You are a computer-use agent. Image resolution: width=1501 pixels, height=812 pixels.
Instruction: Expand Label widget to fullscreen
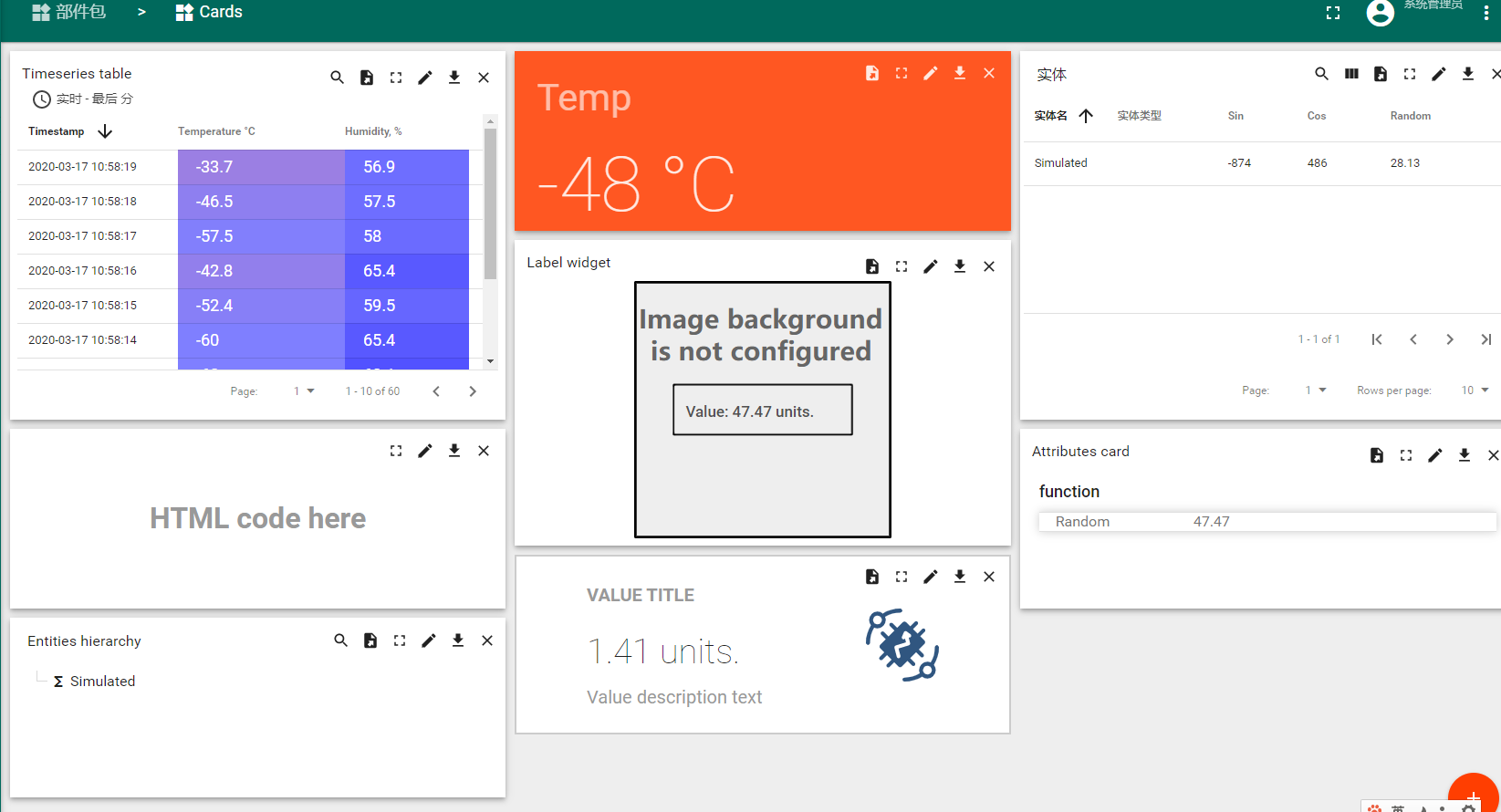pyautogui.click(x=902, y=266)
